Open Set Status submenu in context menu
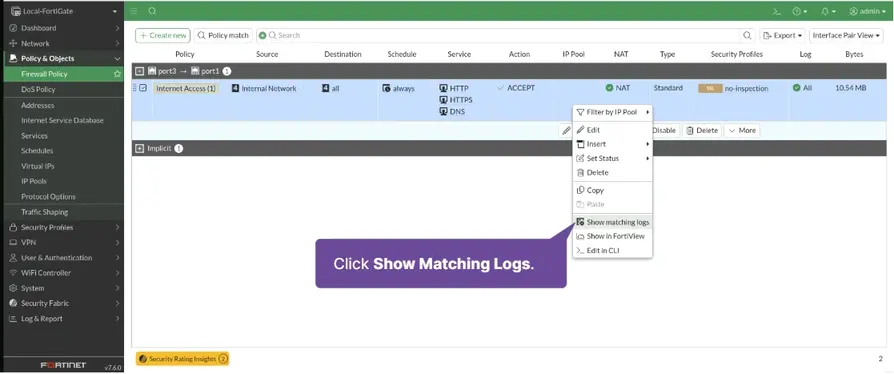 (x=612, y=158)
